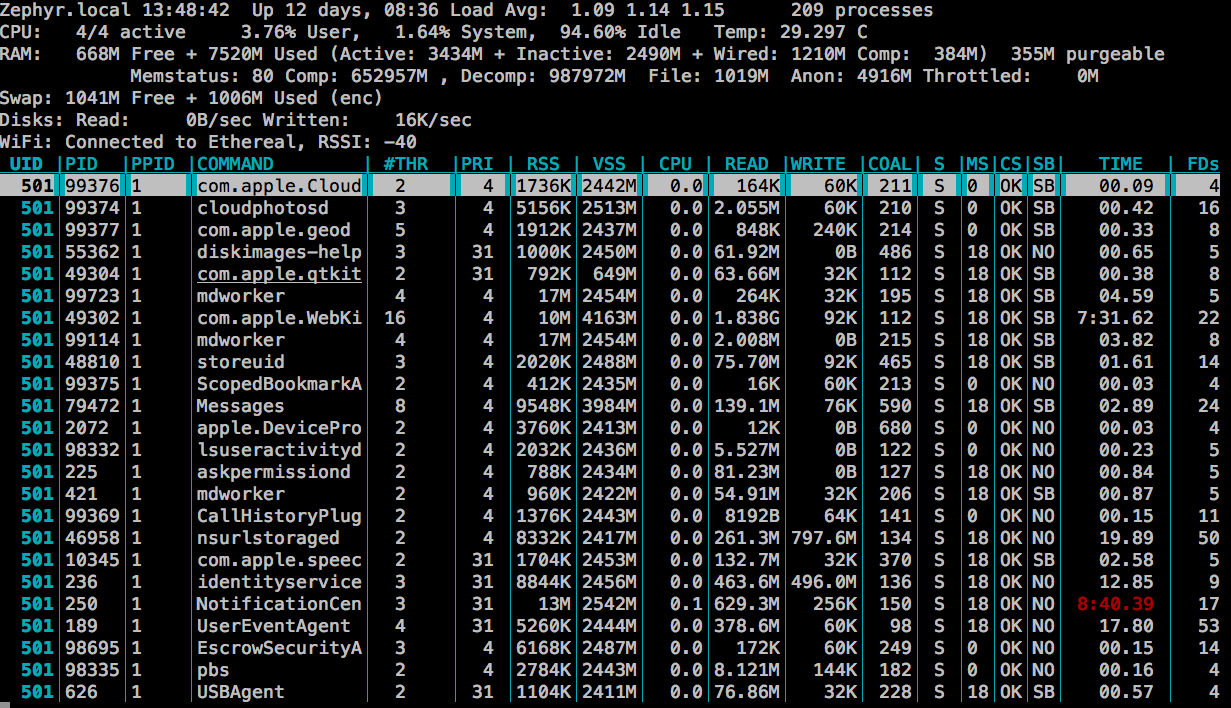Click PID 421 of mdworker

pos(81,494)
